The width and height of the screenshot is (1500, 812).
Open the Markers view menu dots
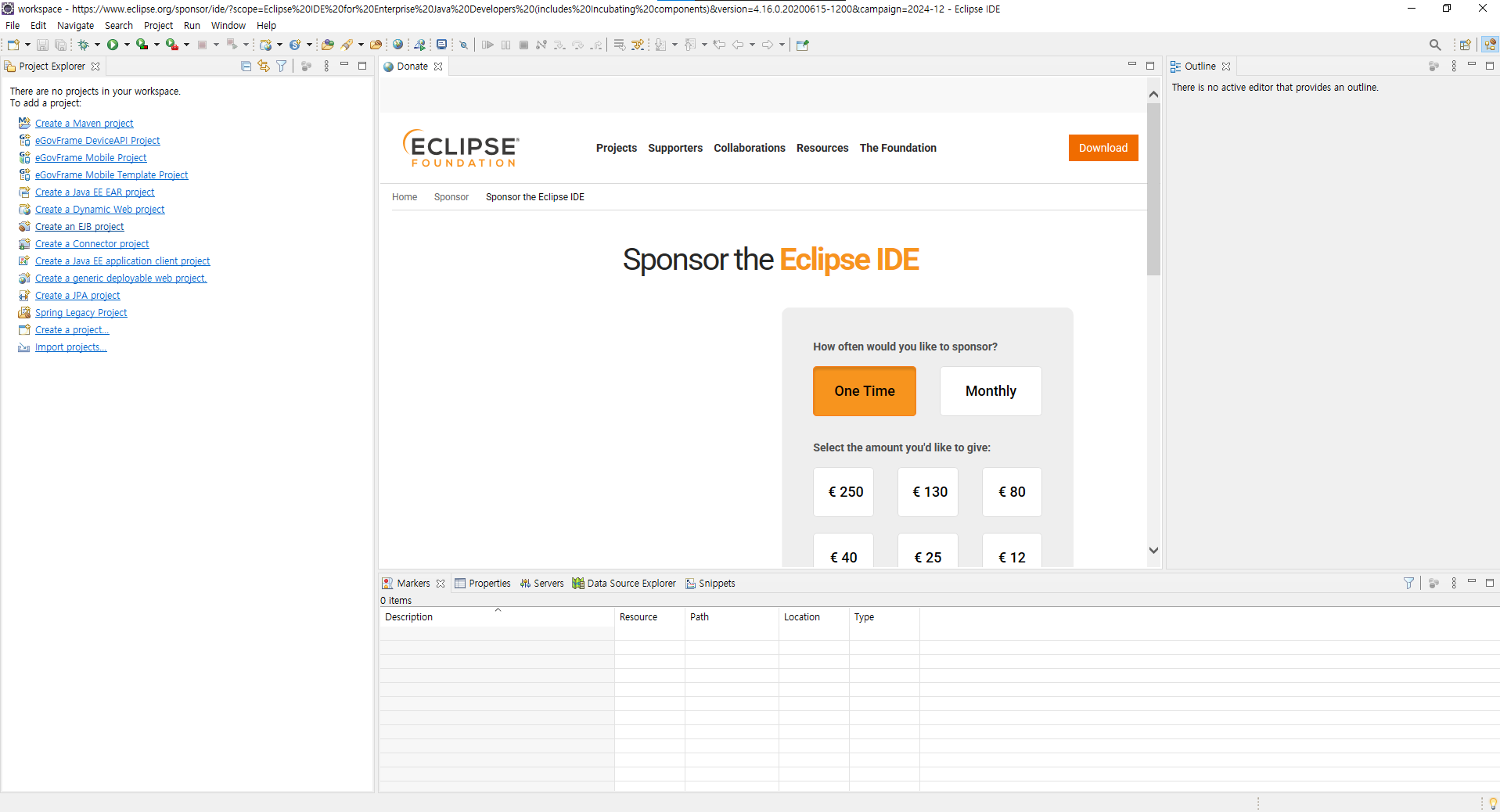1454,584
